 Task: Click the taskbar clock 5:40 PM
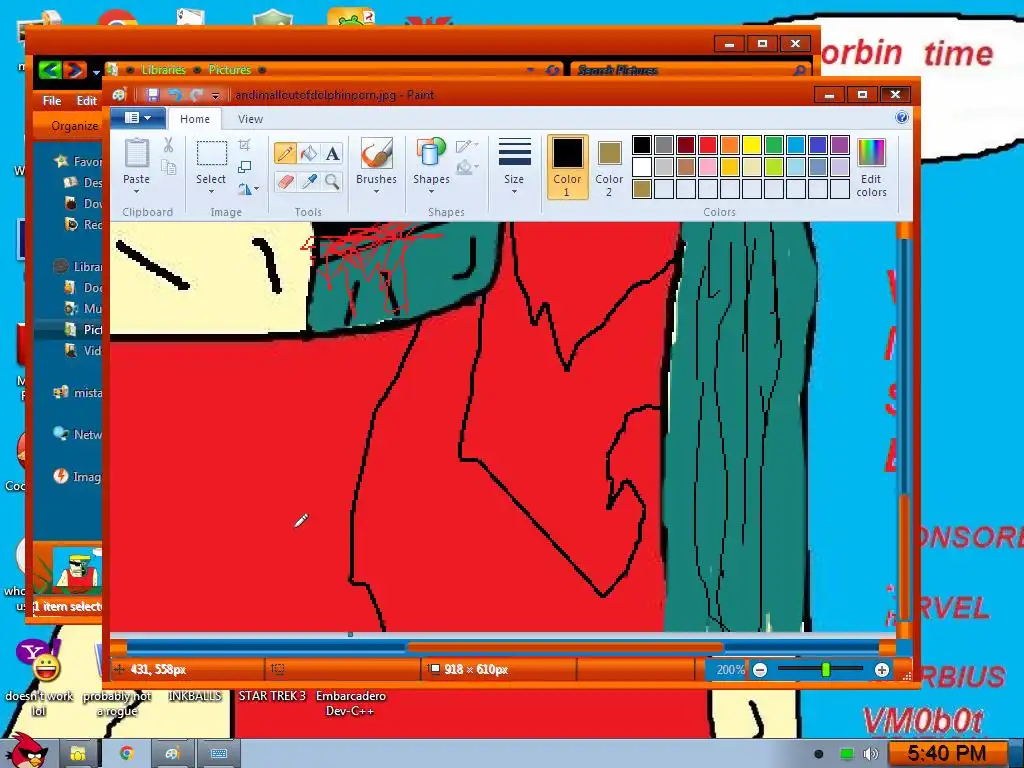click(947, 754)
